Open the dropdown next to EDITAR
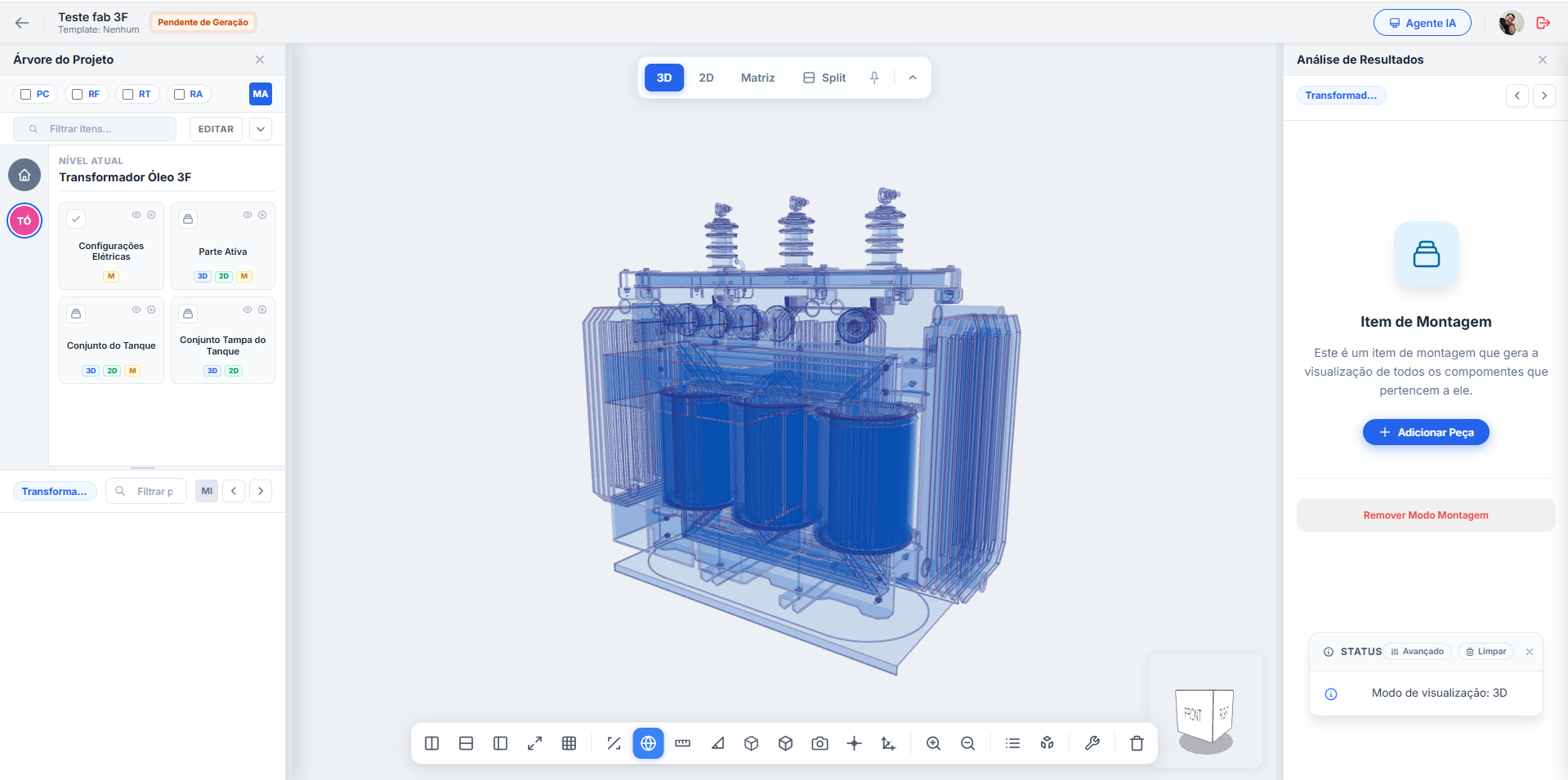The image size is (1568, 780). click(261, 129)
